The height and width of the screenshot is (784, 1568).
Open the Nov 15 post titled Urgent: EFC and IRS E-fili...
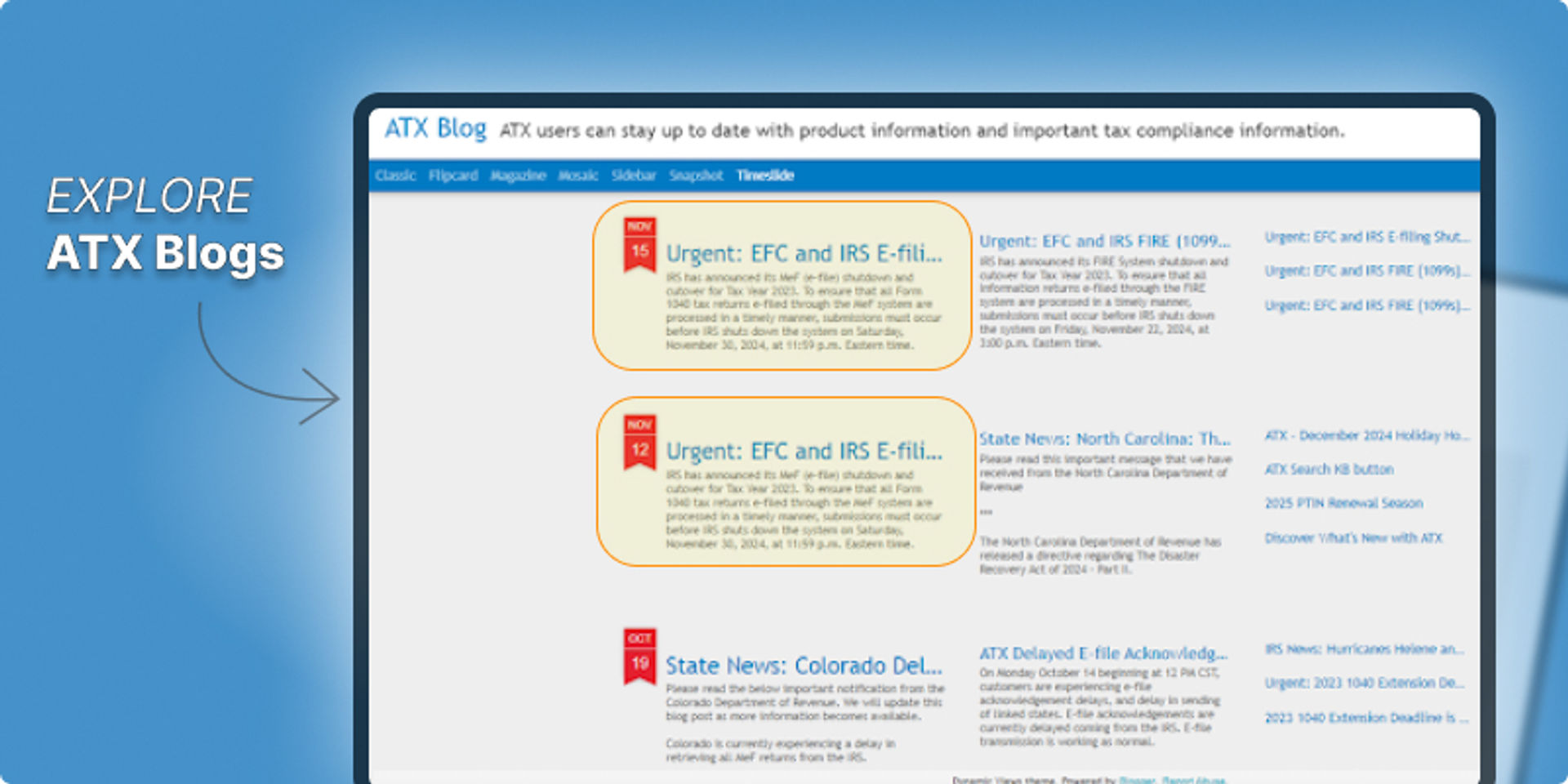pos(804,254)
